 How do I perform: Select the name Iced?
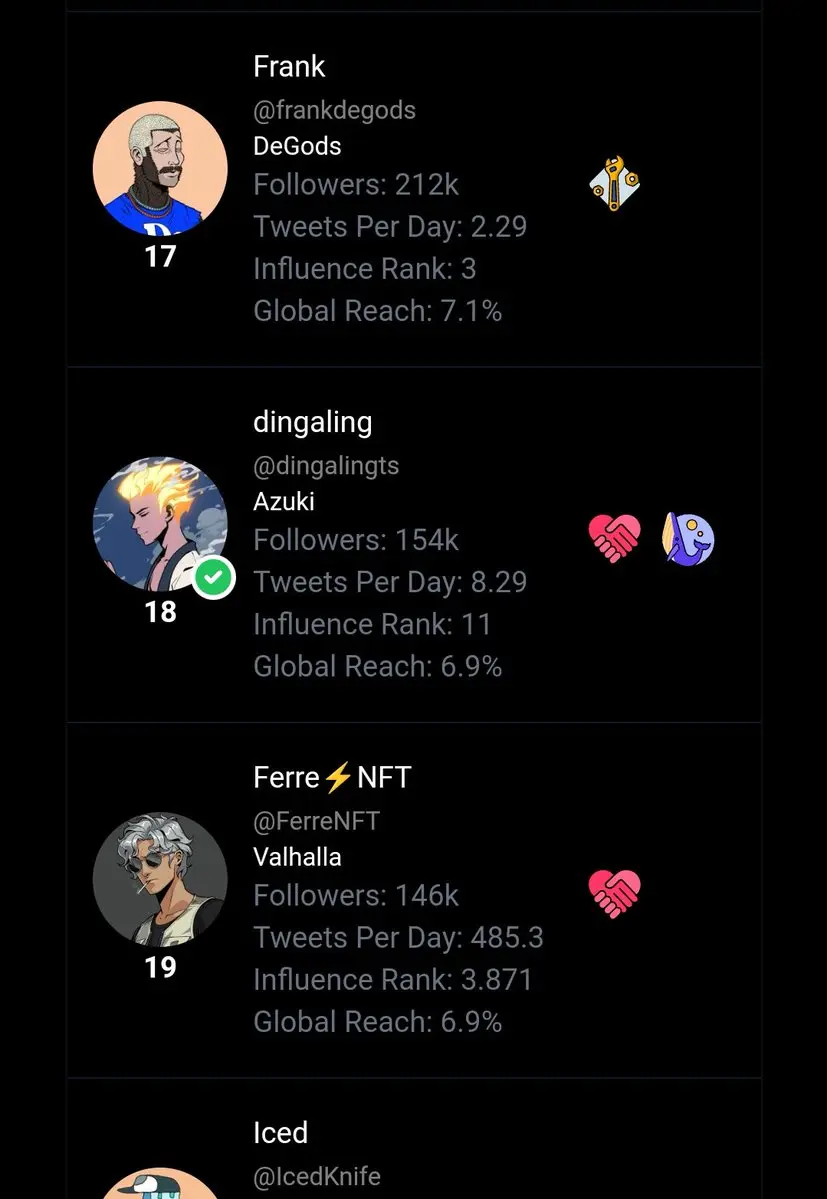(x=281, y=1132)
